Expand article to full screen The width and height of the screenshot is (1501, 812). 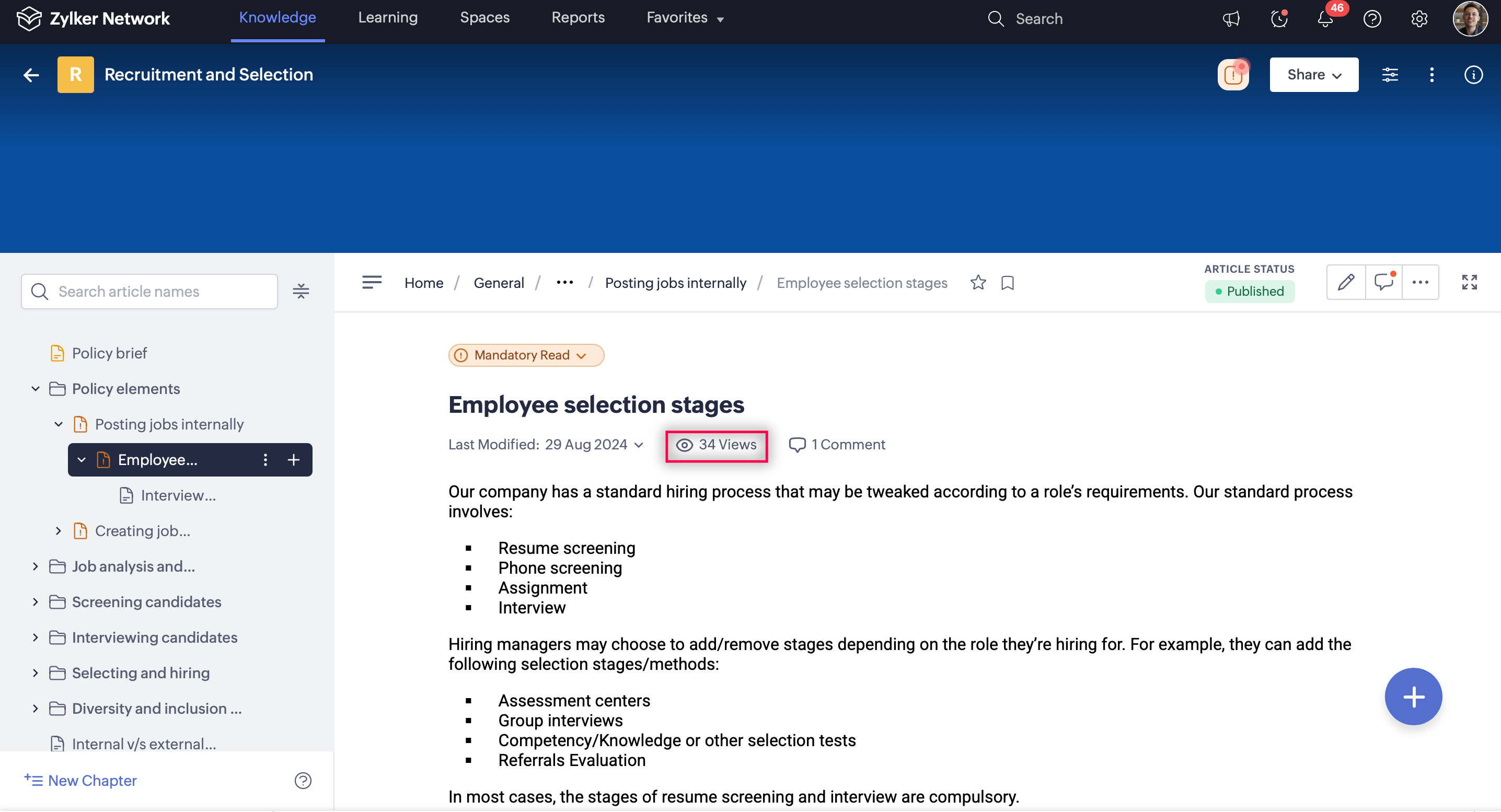(1469, 283)
